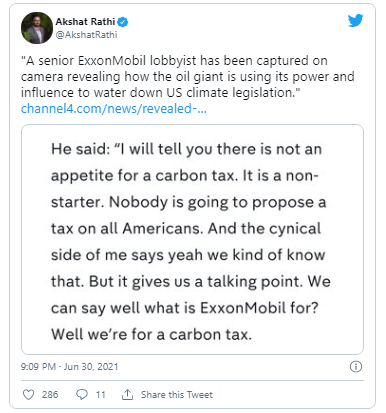Open the tweet info circle icon
Viewport: 386px width, 413px height.
click(356, 367)
